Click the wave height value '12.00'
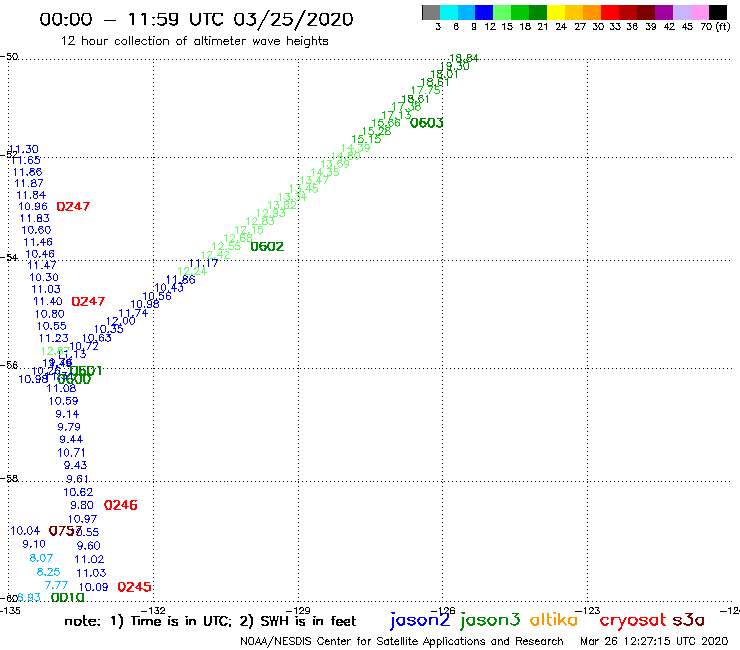 (x=121, y=321)
